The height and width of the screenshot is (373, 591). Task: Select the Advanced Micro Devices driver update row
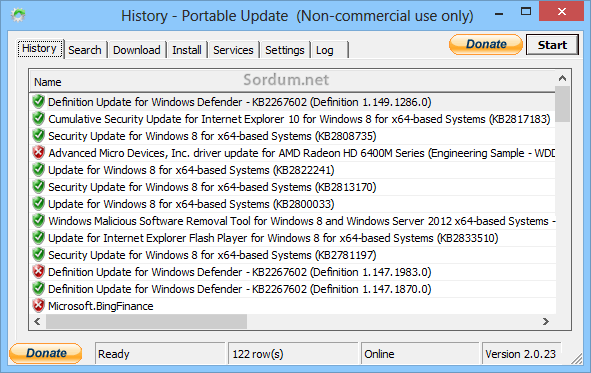(x=292, y=153)
